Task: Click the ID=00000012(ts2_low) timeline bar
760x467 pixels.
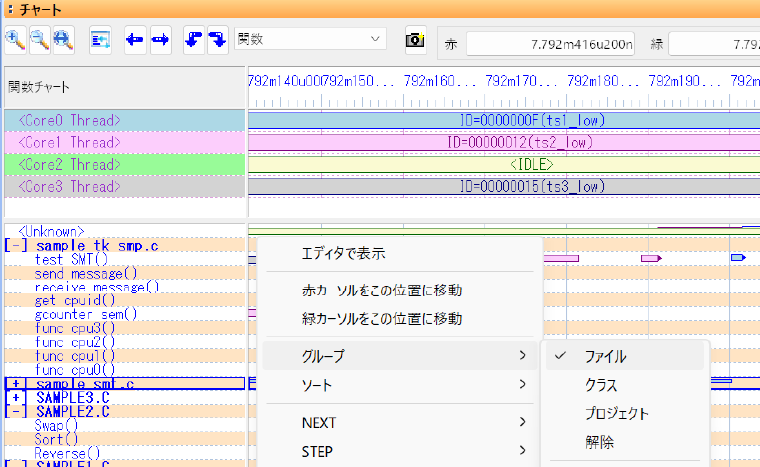Action: pos(504,142)
